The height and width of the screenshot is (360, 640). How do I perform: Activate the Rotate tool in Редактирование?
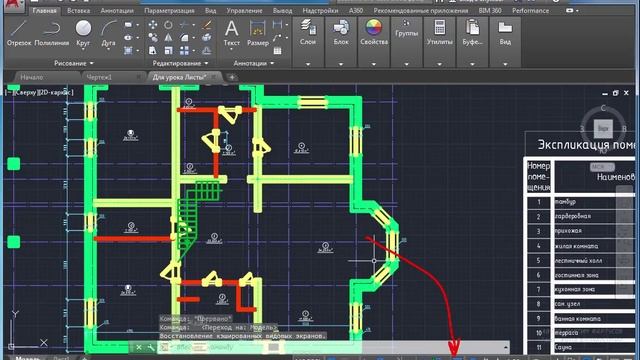coord(168,25)
